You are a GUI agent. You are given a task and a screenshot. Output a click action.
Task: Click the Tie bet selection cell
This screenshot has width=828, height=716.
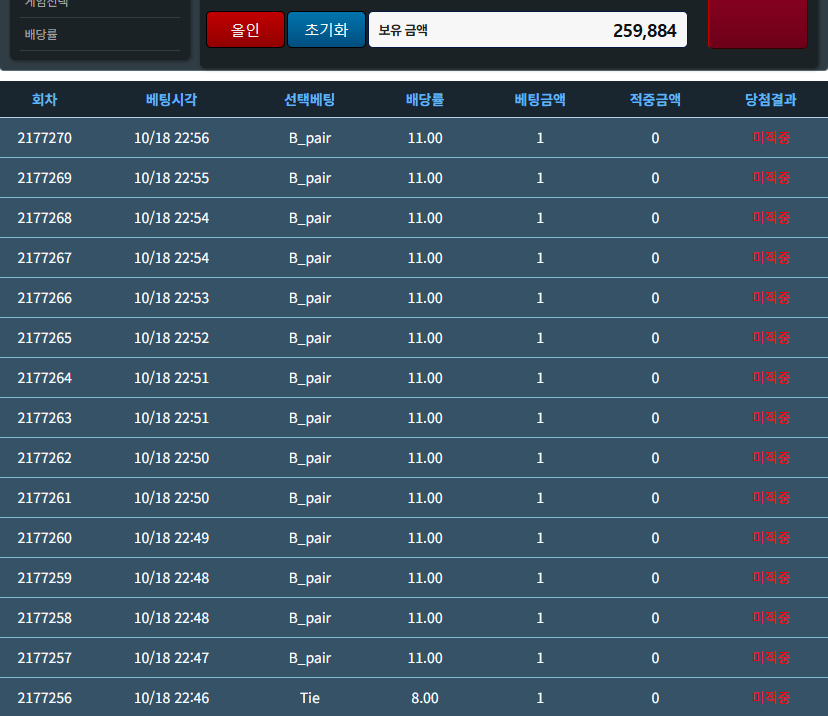310,698
